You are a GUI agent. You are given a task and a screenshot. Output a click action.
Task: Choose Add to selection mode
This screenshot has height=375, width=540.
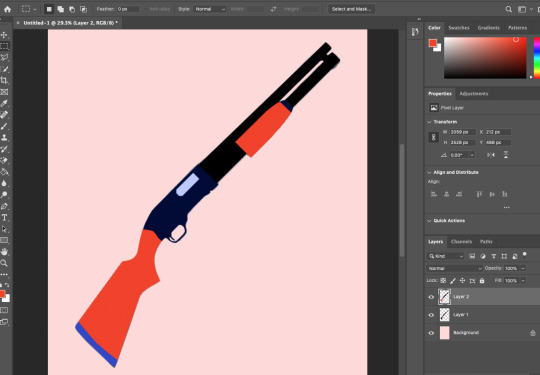click(61, 9)
